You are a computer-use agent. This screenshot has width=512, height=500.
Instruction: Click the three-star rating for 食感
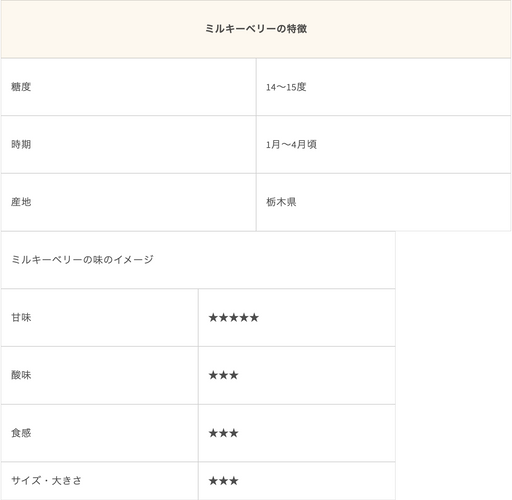pos(223,433)
